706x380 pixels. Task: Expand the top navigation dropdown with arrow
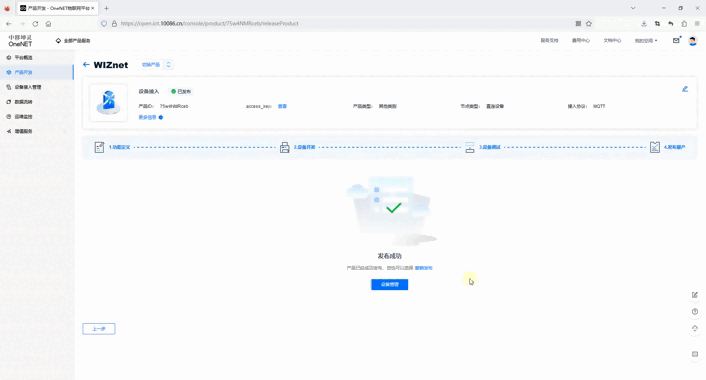[646, 41]
